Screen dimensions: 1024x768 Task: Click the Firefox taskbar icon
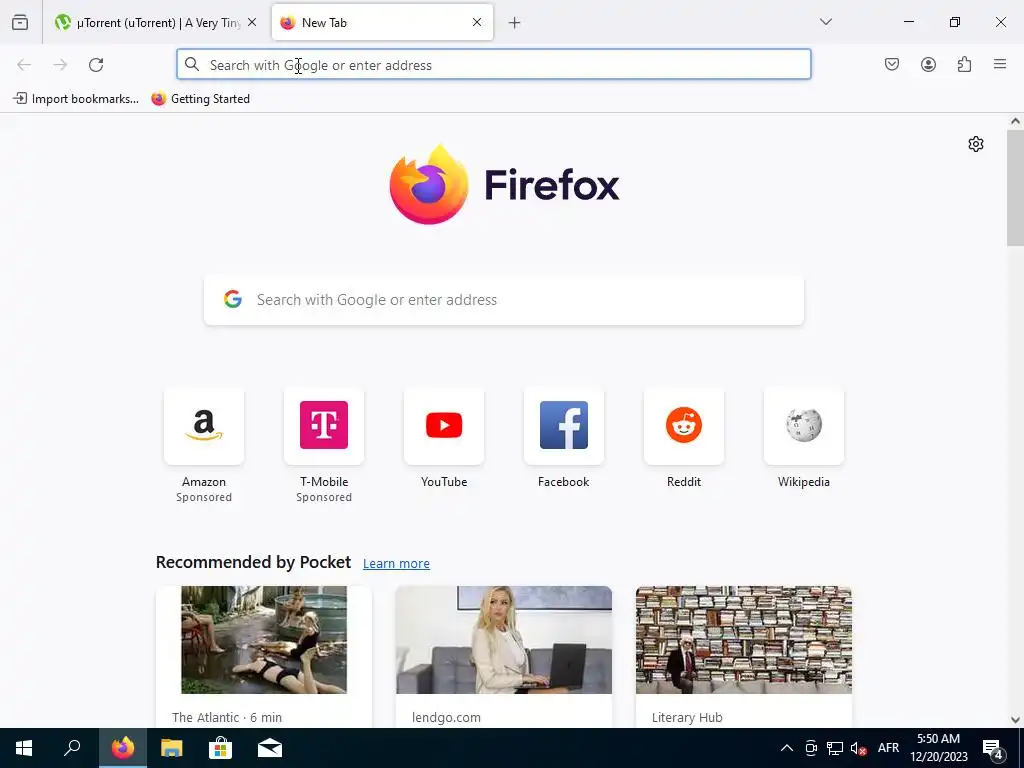(122, 748)
